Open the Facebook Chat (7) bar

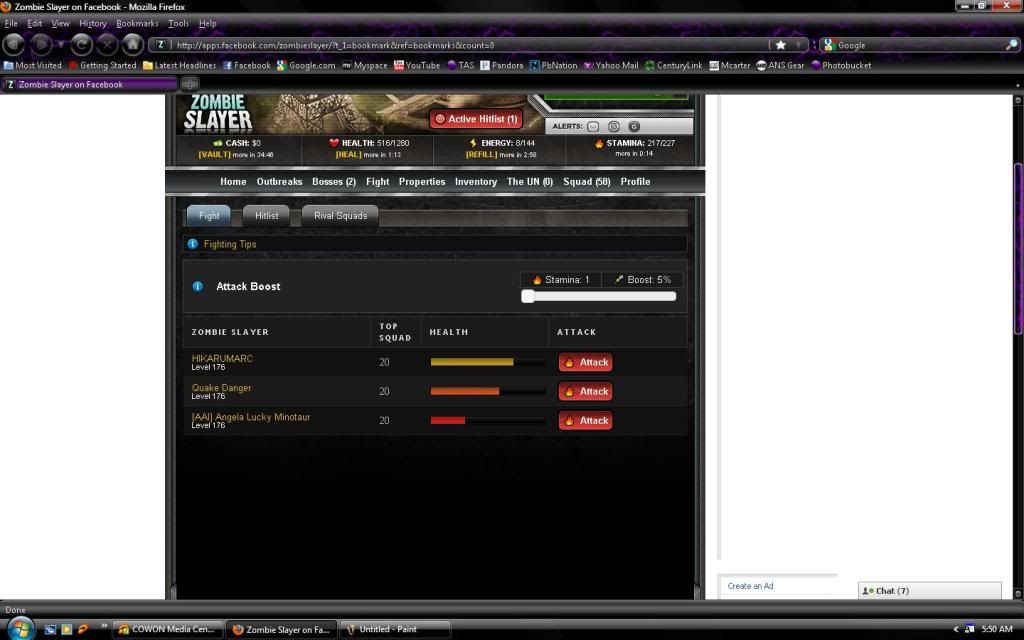point(929,590)
